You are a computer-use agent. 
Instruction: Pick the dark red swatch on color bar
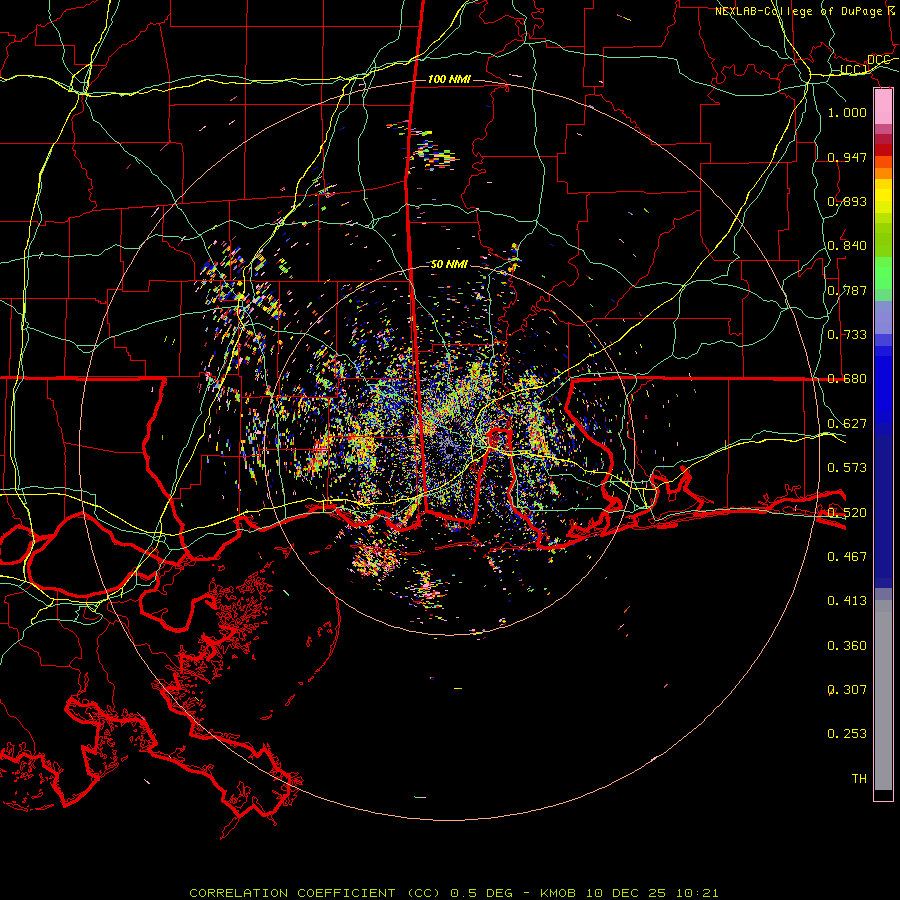883,150
